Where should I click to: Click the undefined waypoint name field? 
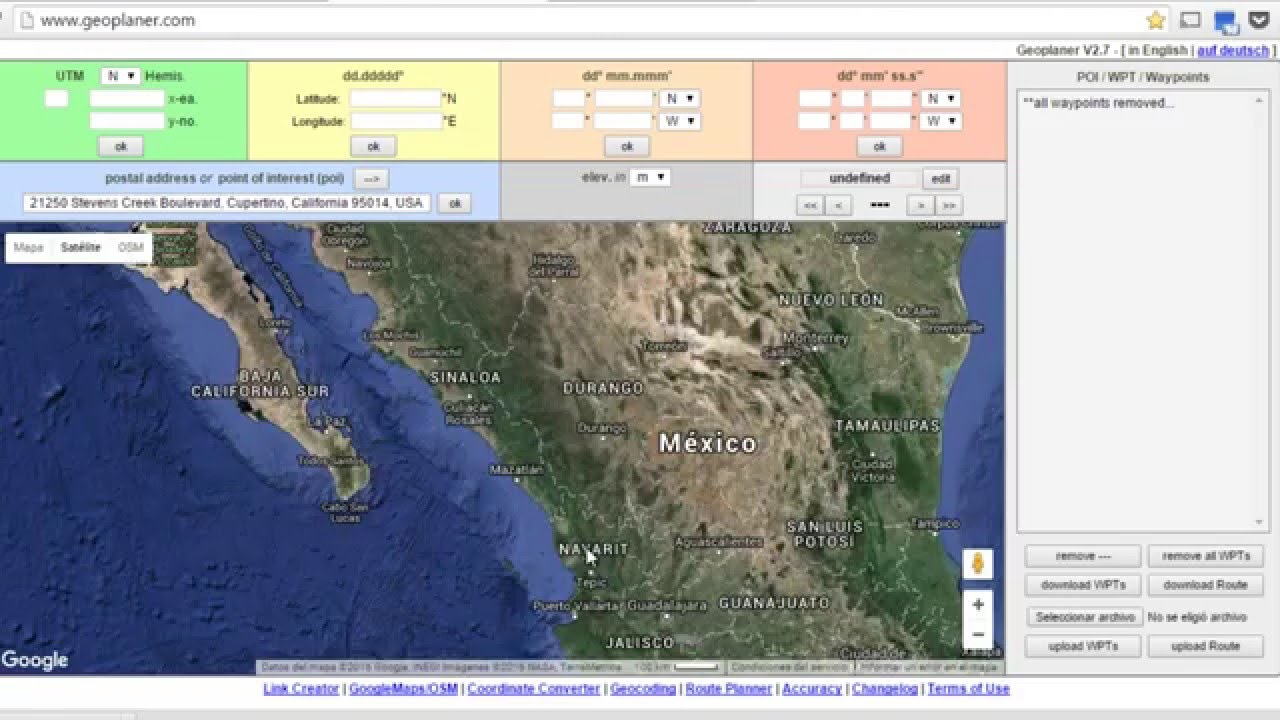(859, 179)
